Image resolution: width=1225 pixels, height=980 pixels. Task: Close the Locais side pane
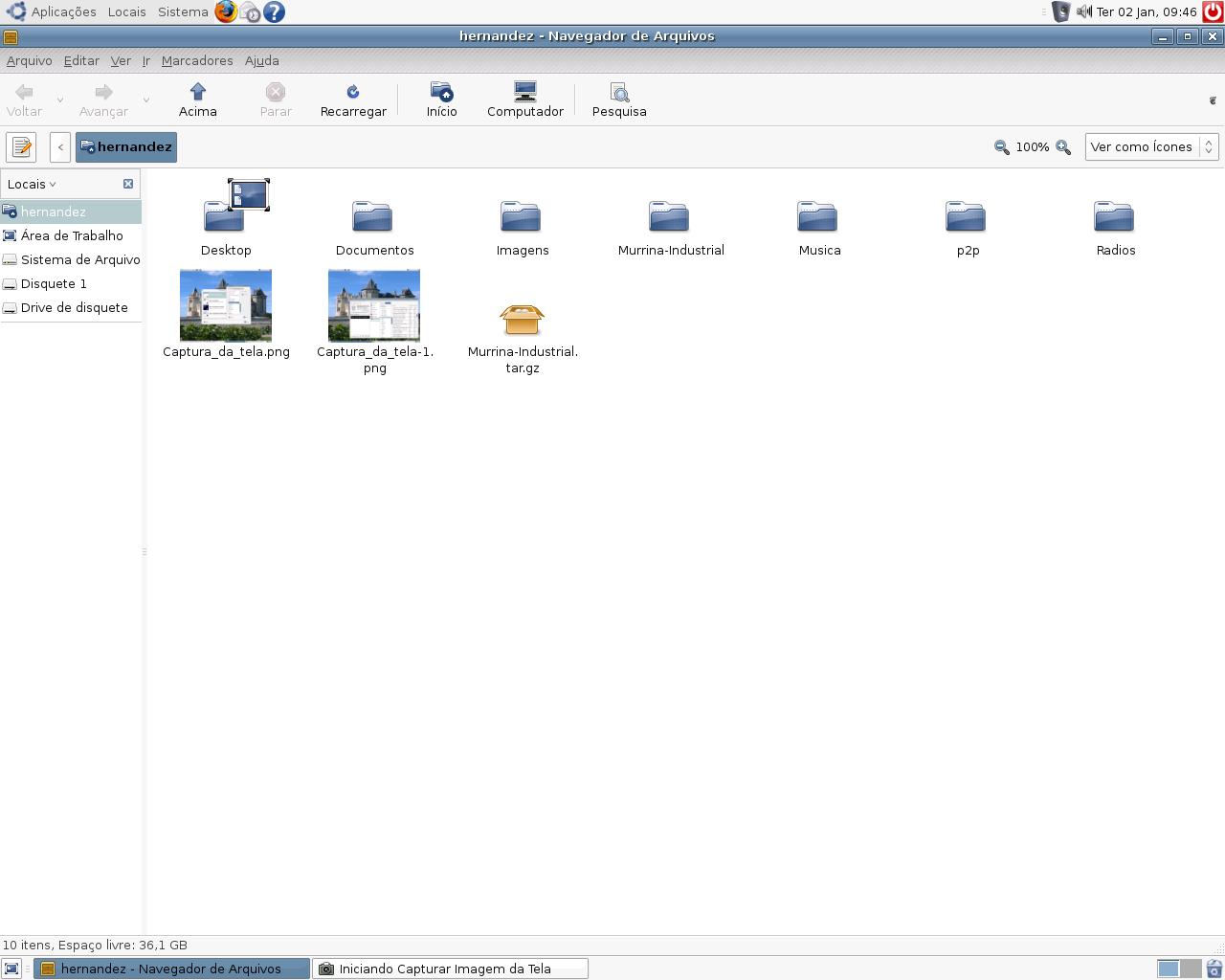pyautogui.click(x=128, y=184)
